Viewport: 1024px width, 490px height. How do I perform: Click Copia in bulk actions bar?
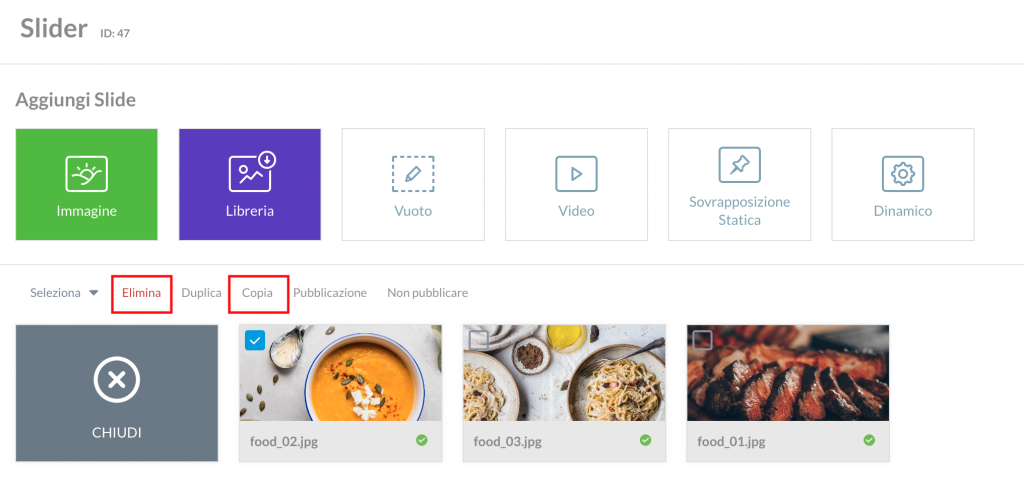click(x=257, y=293)
